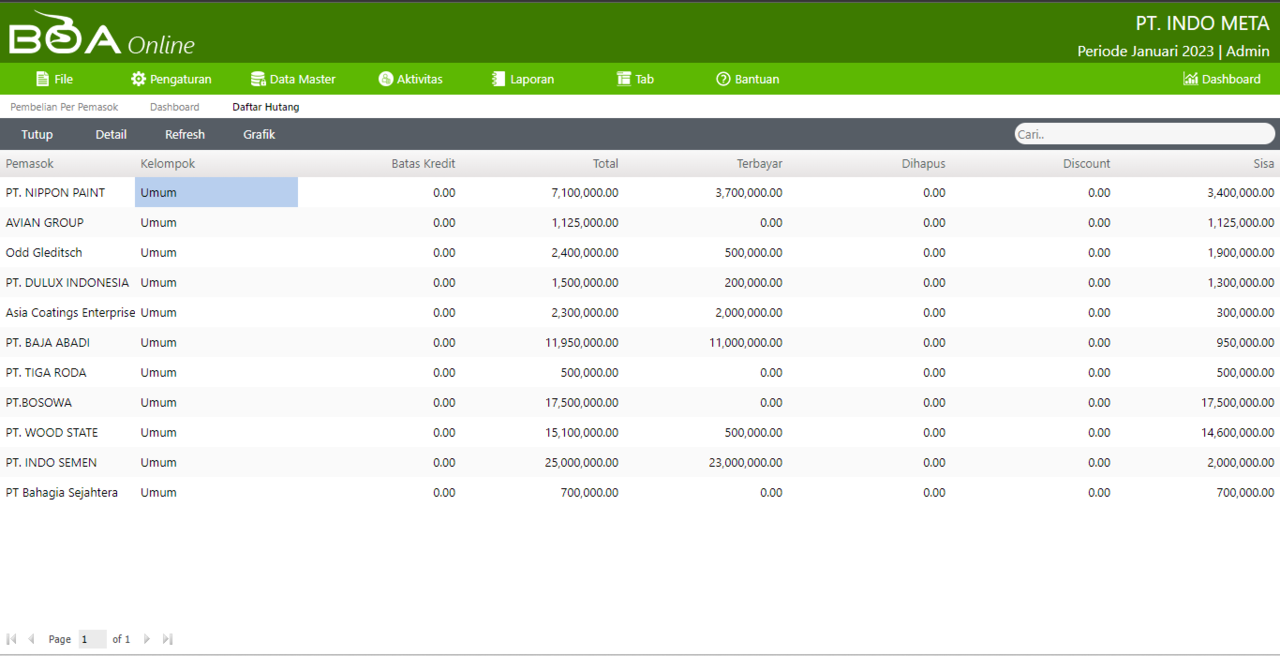The width and height of the screenshot is (1280, 656).
Task: Select PT Bahagia Sejahtera supplier
Action: click(62, 492)
